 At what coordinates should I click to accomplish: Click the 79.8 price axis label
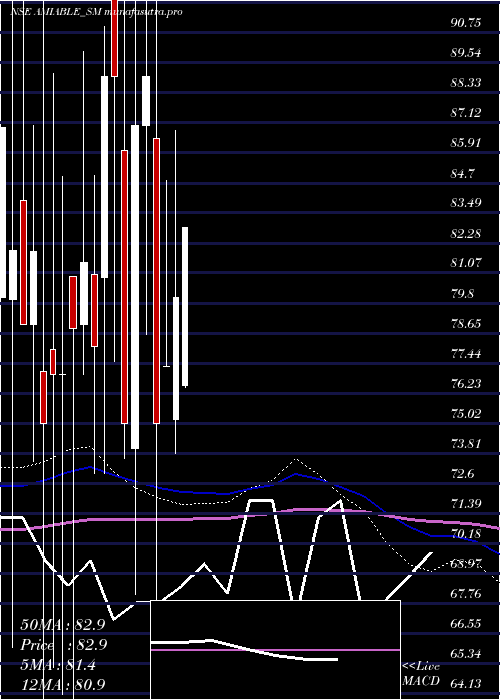(x=463, y=293)
